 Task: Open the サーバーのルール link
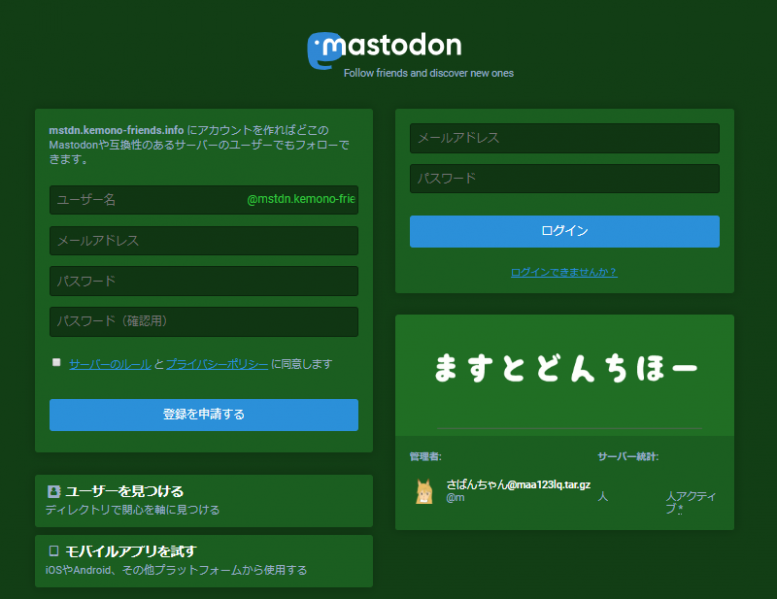pos(110,364)
